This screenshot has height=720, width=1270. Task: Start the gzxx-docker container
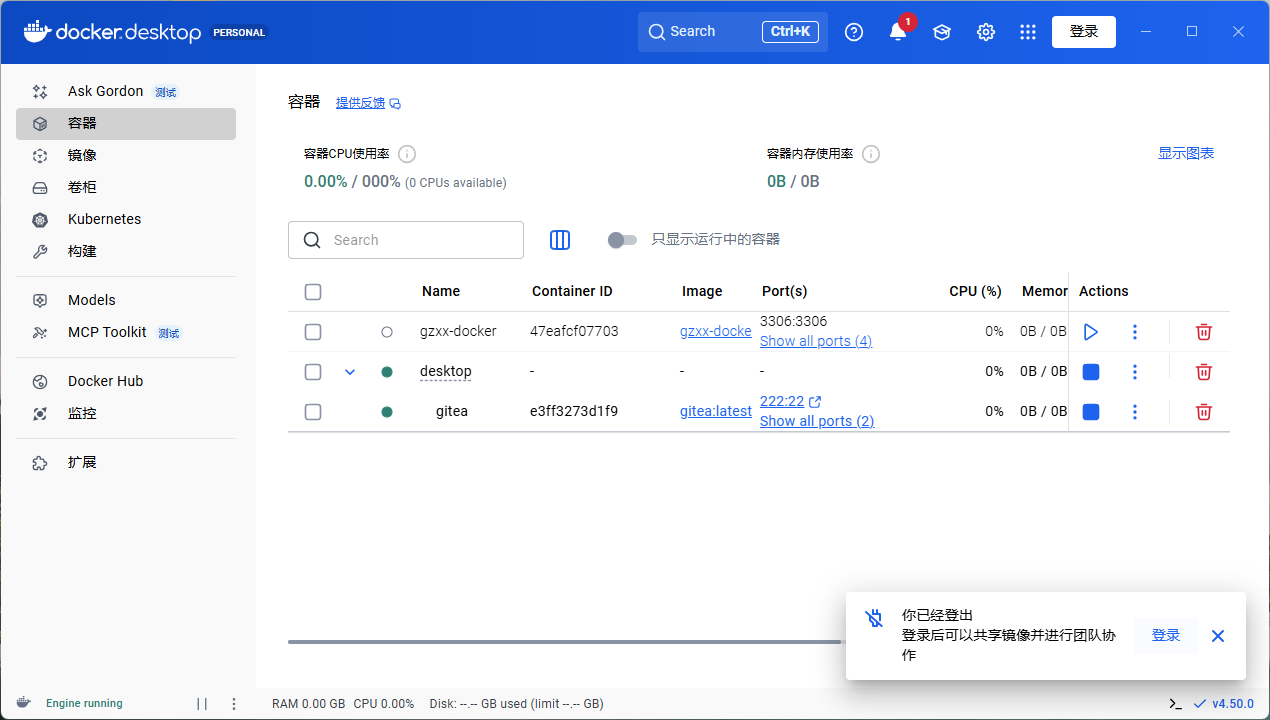[1091, 332]
